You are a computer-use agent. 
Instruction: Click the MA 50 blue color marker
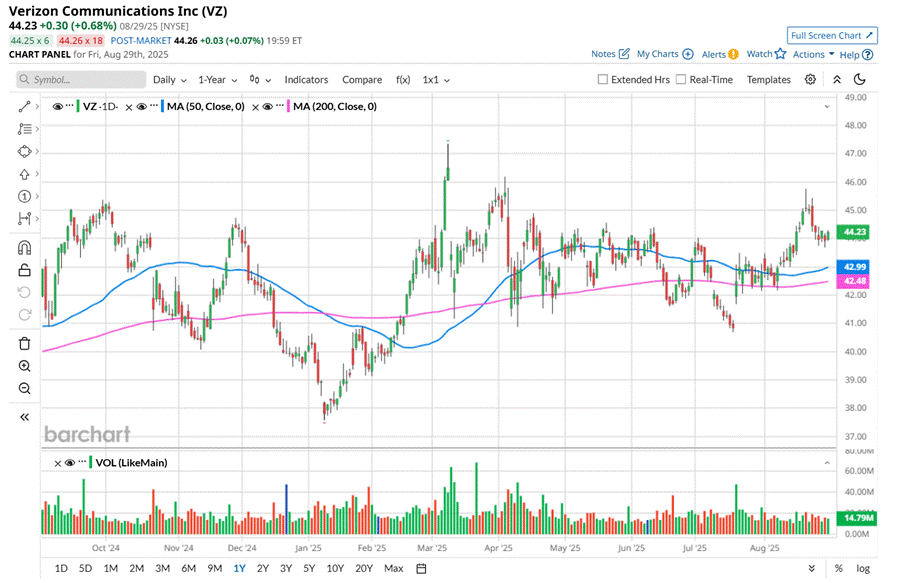point(163,107)
